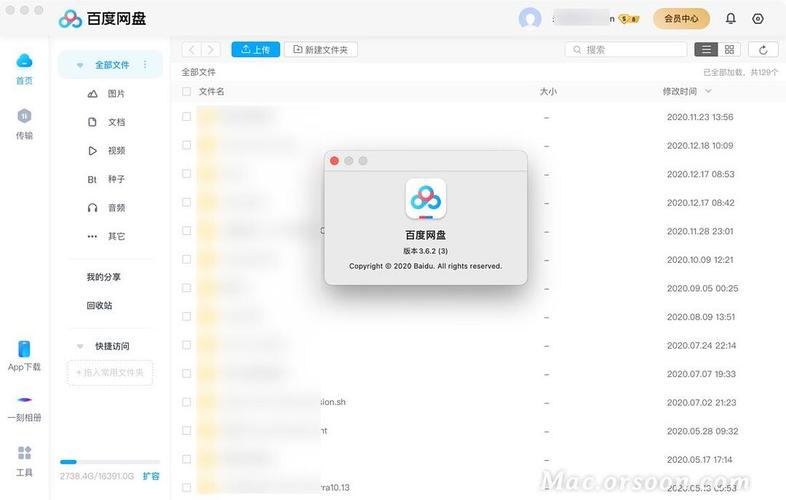Image resolution: width=786 pixels, height=500 pixels.
Task: Click the 百度网盘 logo at top
Action: [x=103, y=19]
